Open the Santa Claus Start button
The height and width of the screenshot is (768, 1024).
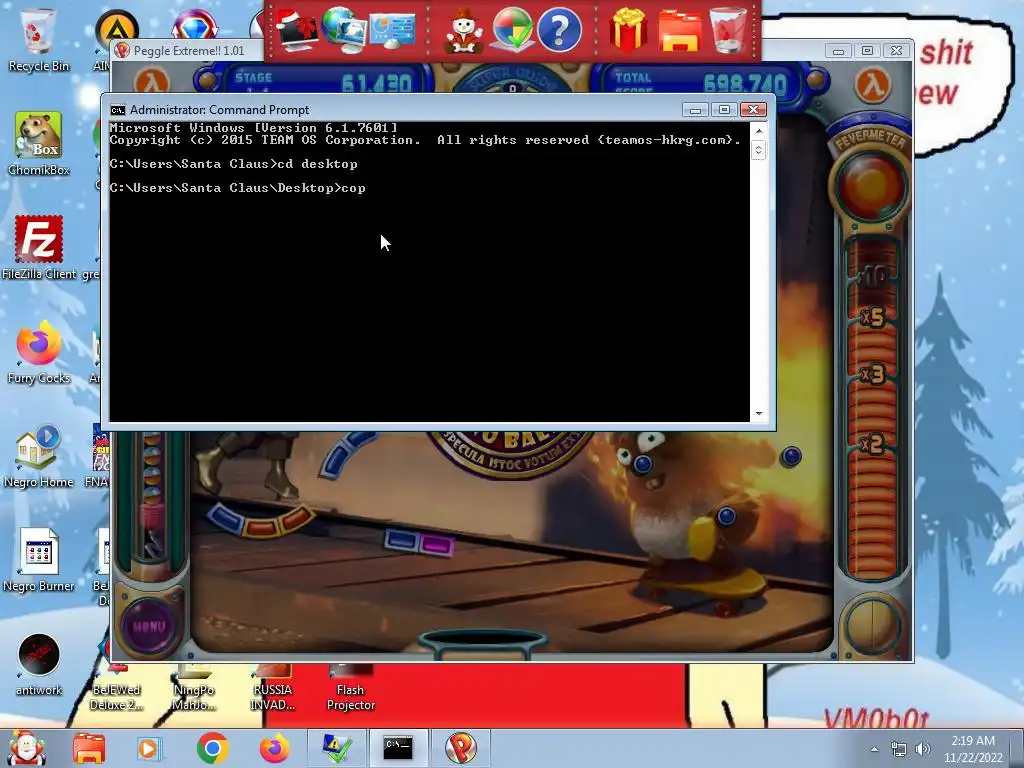pyautogui.click(x=26, y=748)
